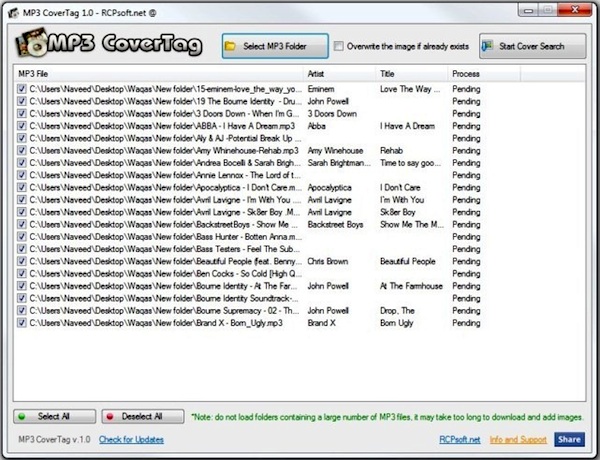Viewport: 600px width, 460px height.
Task: Sort by MP3 File column header
Action: [158, 74]
